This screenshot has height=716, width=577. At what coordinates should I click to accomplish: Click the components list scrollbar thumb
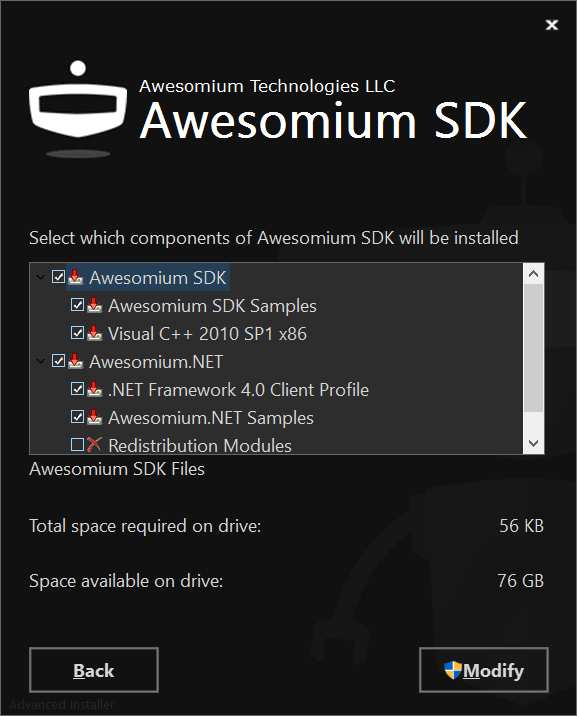click(533, 348)
